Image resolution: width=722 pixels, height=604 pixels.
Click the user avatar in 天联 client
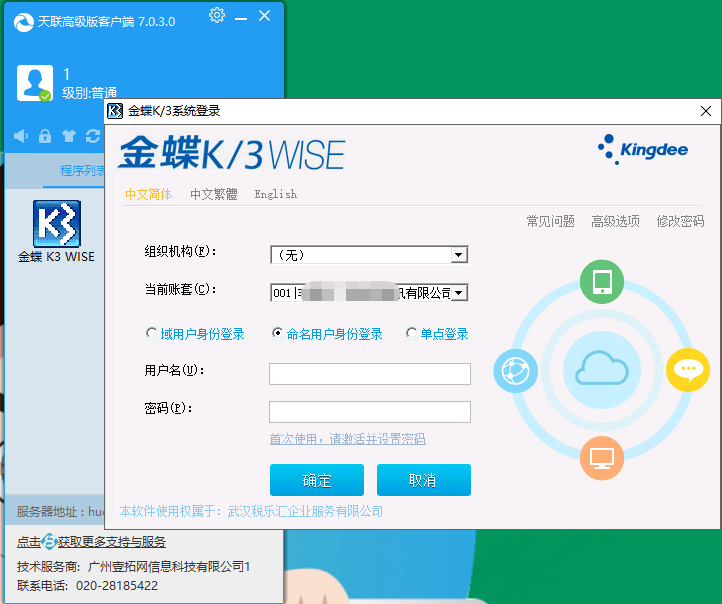pyautogui.click(x=35, y=83)
